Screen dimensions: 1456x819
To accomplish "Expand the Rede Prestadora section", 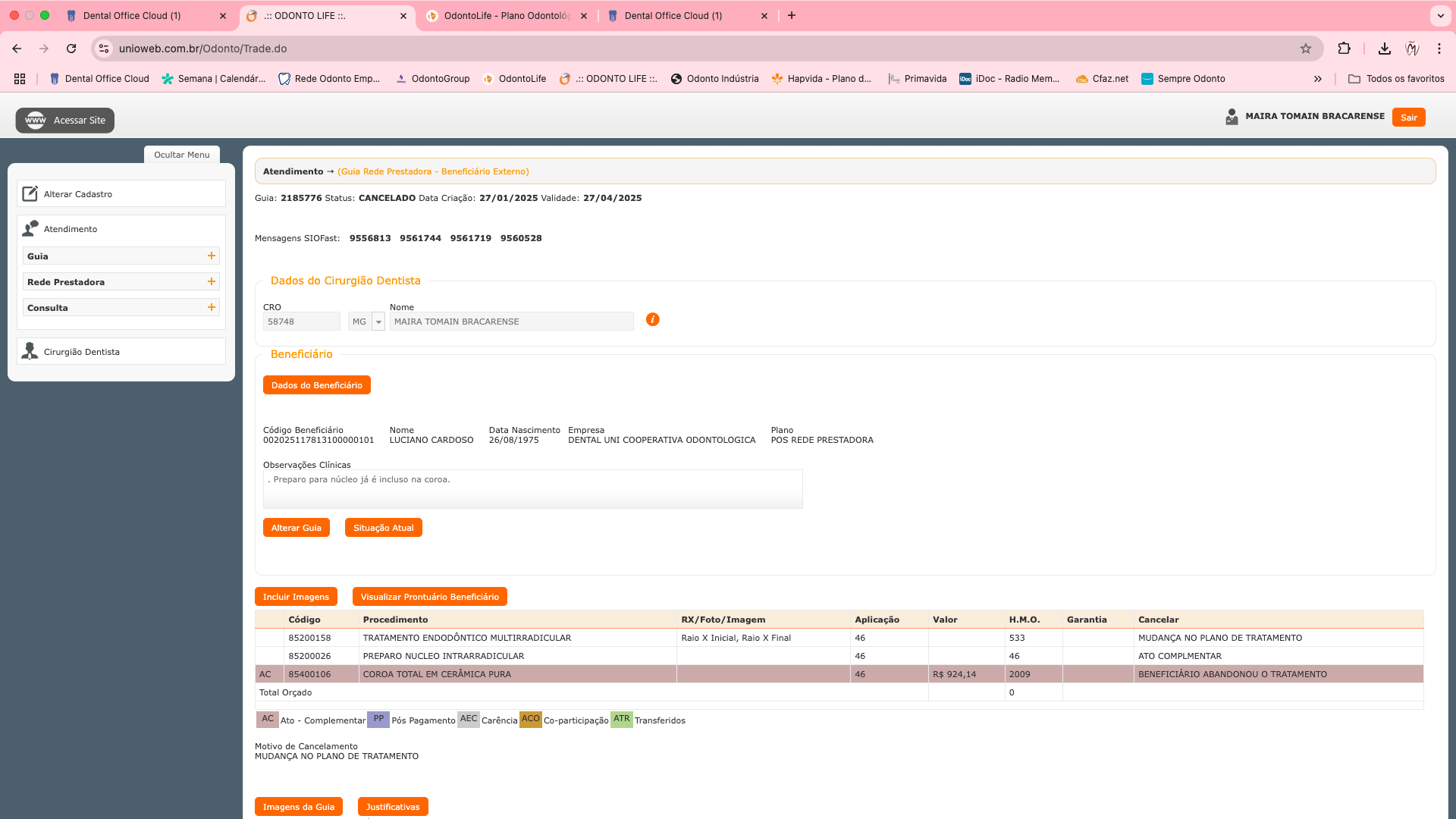I will (x=212, y=282).
